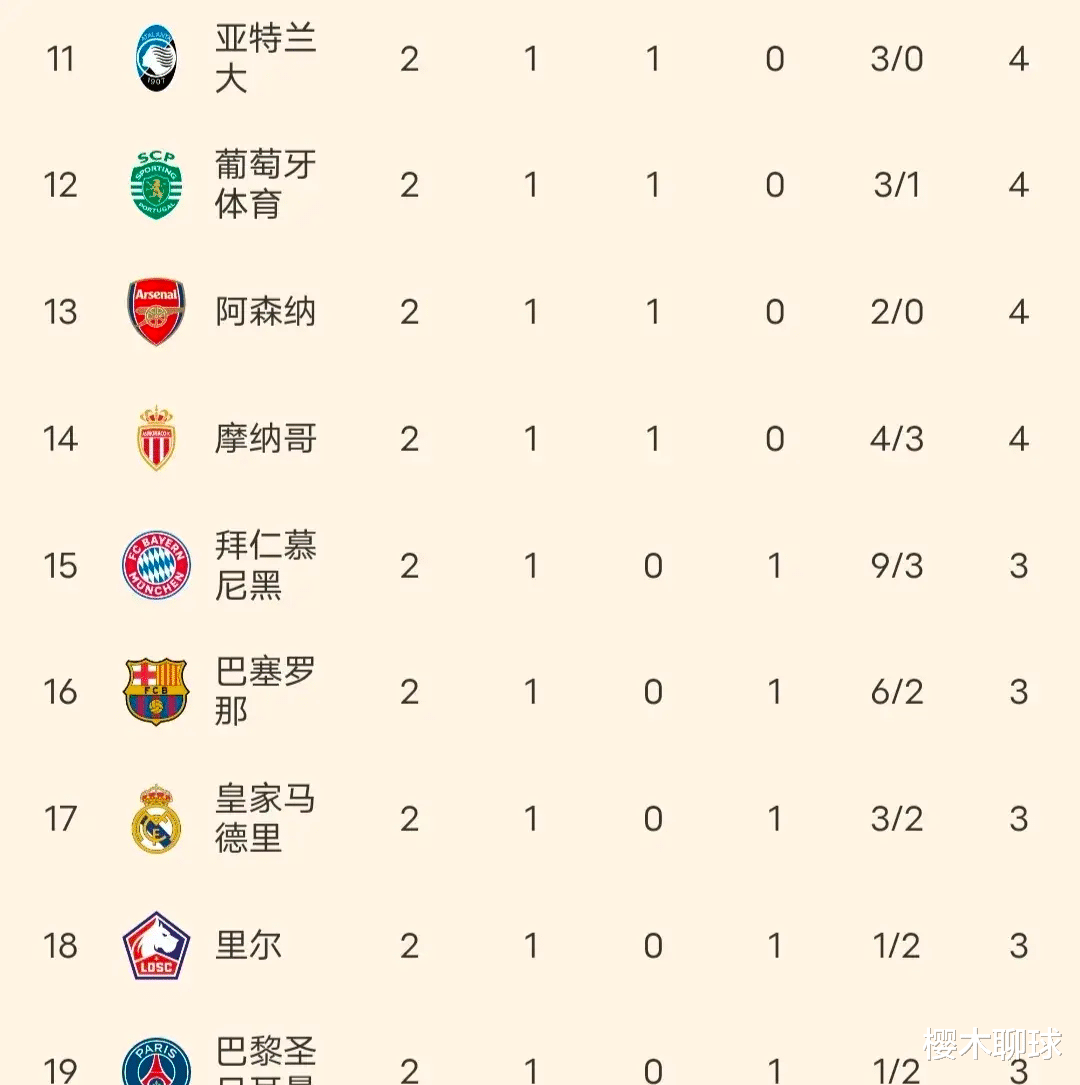Tap team name 阿森纳
The height and width of the screenshot is (1085, 1080).
[x=265, y=312]
